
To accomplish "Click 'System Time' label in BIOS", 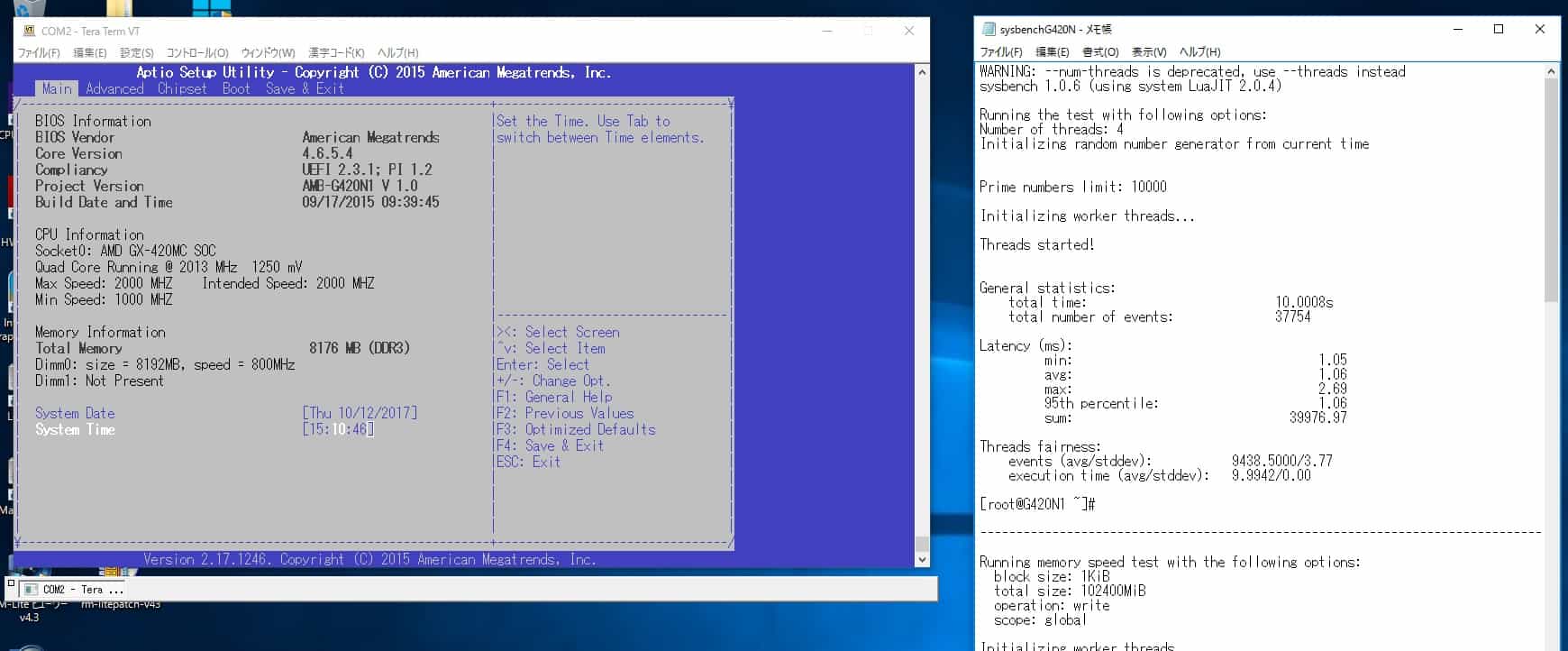I will (x=75, y=429).
